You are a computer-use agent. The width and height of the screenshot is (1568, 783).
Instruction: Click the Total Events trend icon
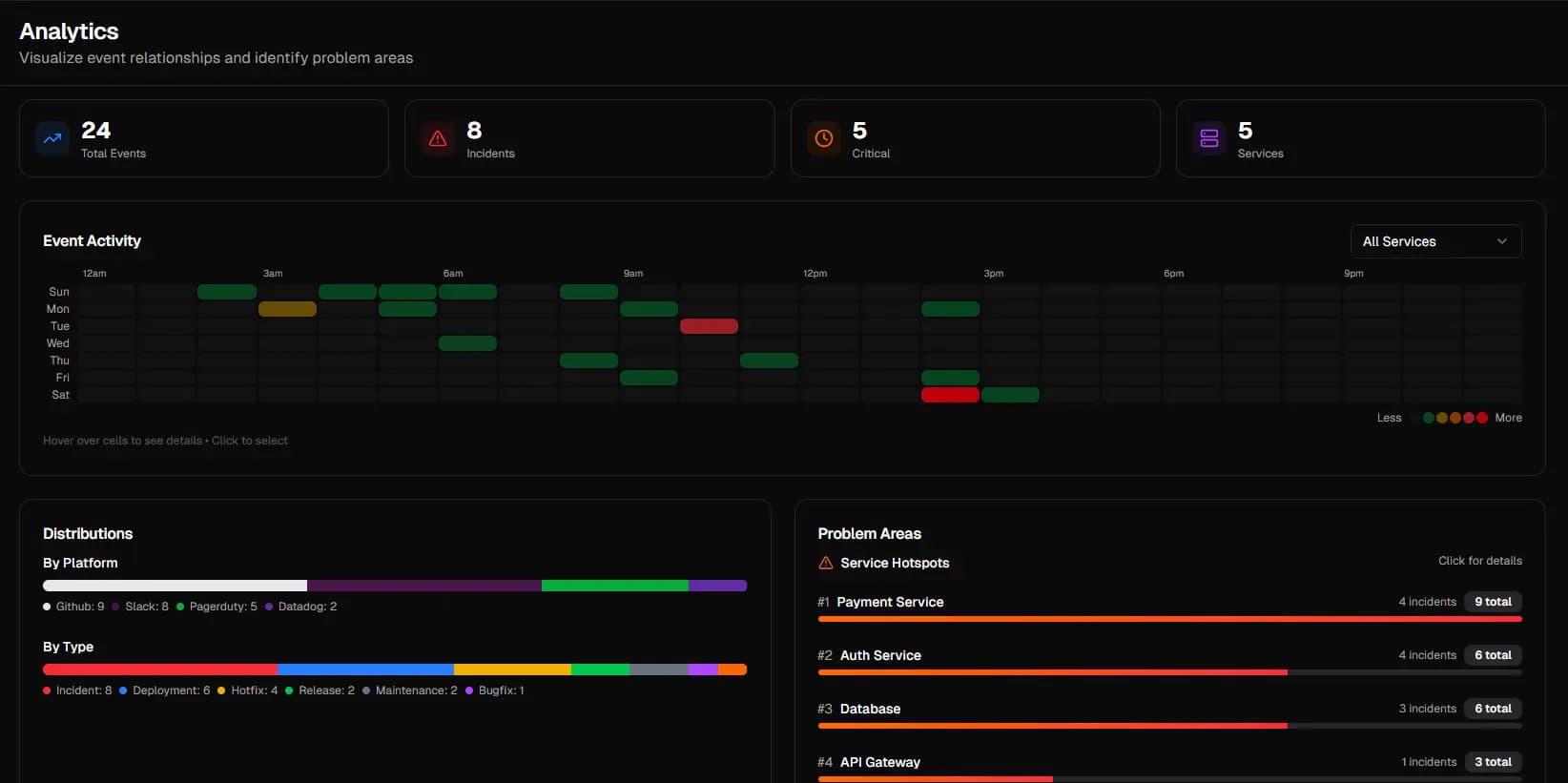coord(52,138)
